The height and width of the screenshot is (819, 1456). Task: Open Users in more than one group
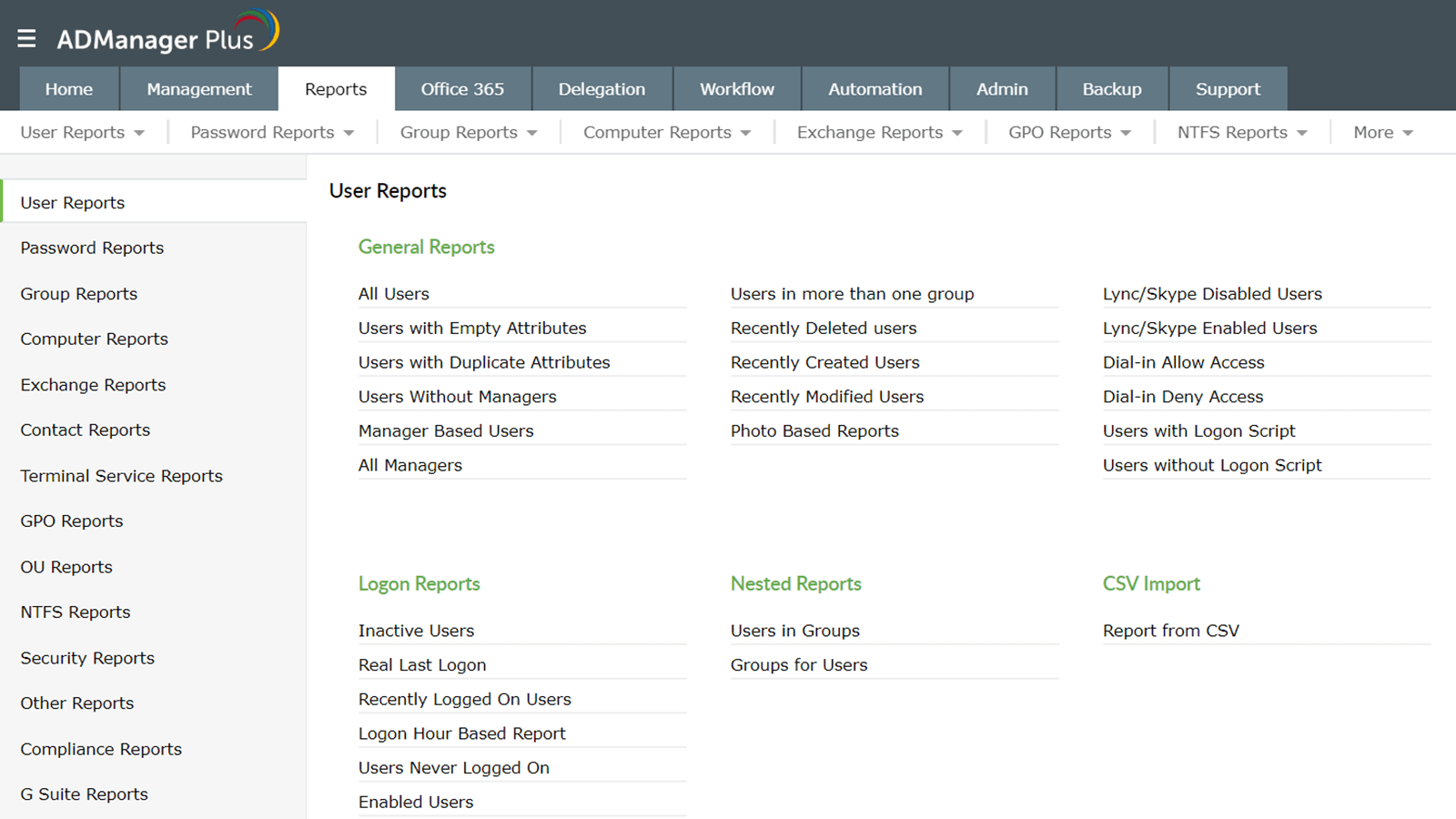click(x=853, y=294)
